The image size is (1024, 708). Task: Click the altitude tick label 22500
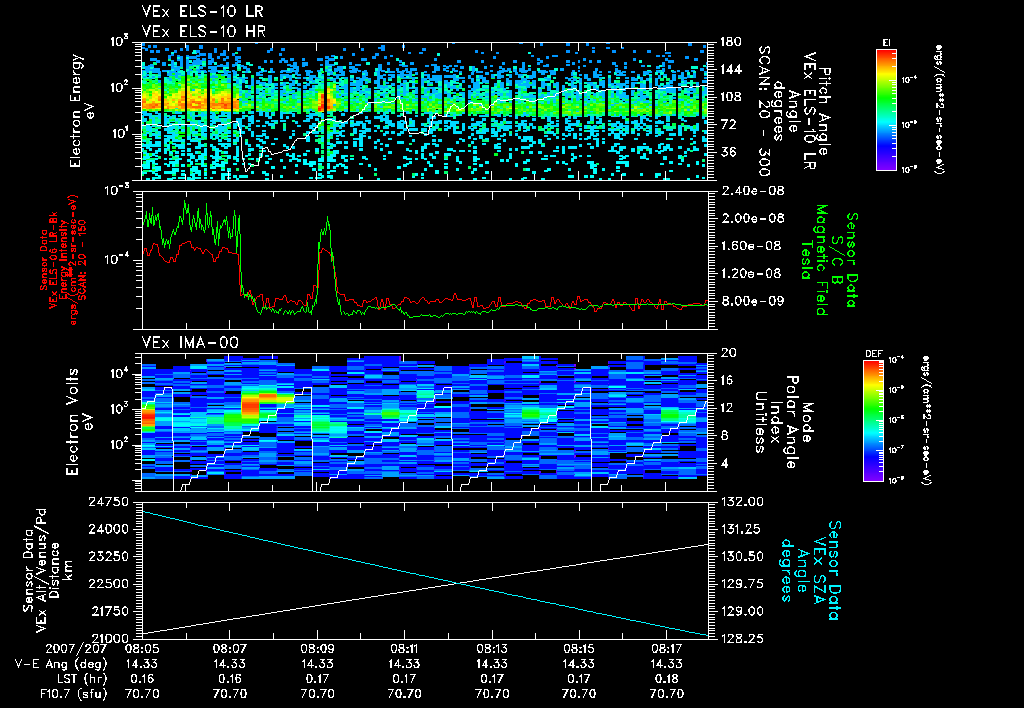click(x=108, y=583)
